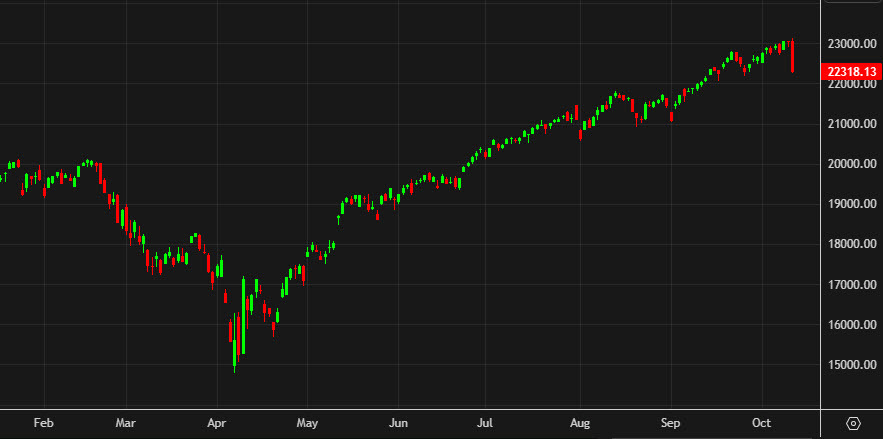Select Apr on the time axis
This screenshot has height=439, width=883.
pos(218,423)
